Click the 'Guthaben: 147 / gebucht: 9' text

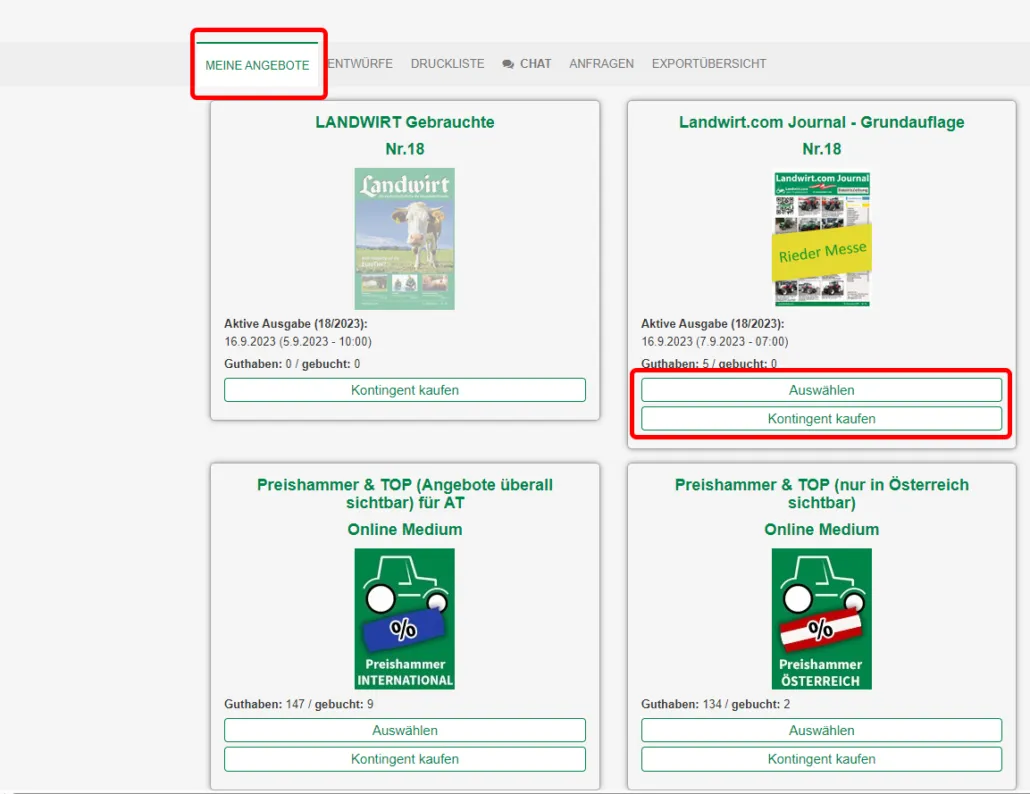(299, 704)
